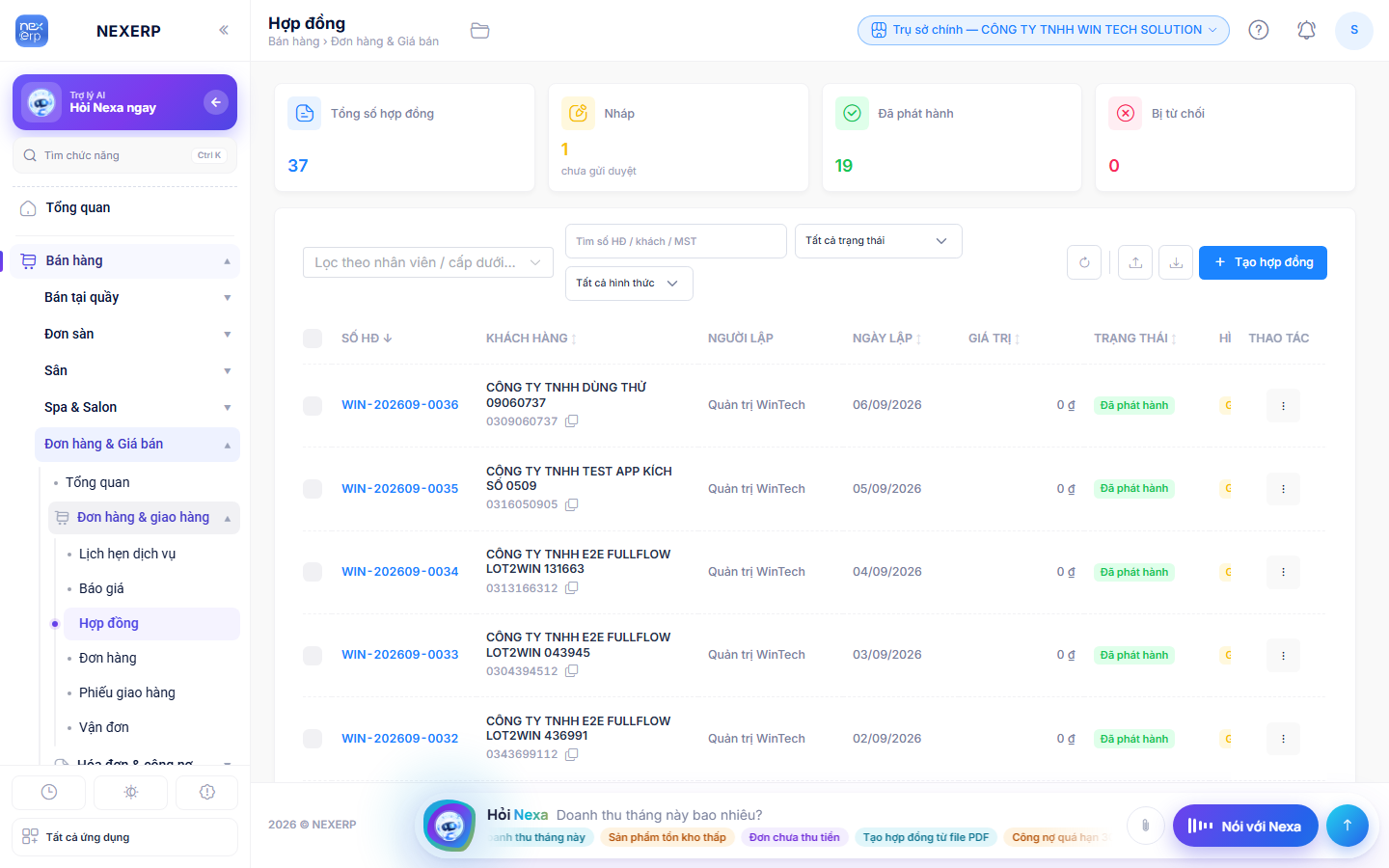Screen dimensions: 1389x868
Task: Toggle the brightness theme icon in the sidebar footer
Action: pyautogui.click(x=131, y=792)
